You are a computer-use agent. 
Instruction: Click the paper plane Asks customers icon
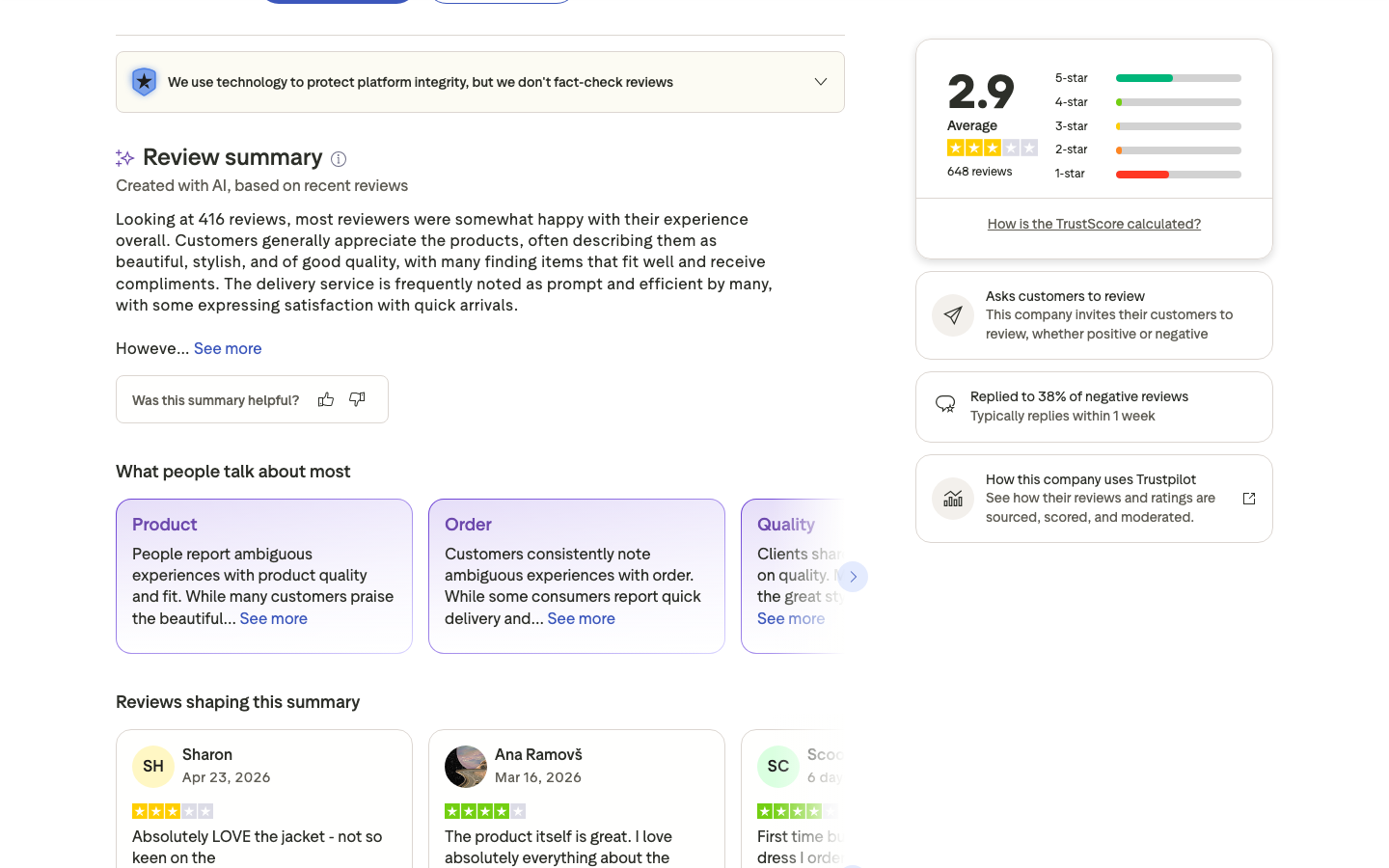pos(953,315)
